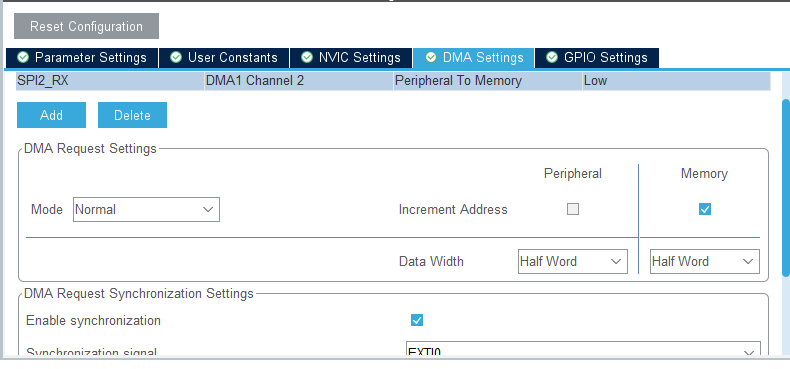Click the Delete DMA request button
This screenshot has width=790, height=369.
click(132, 115)
